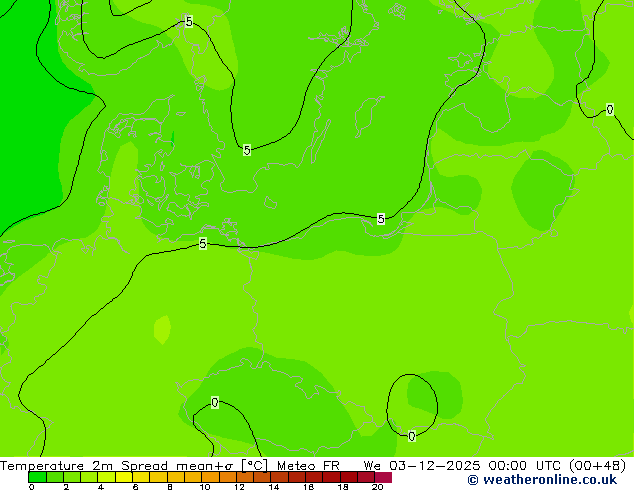Pick the crimson swatch right of legend 20
634x490 pixels.
383,477
